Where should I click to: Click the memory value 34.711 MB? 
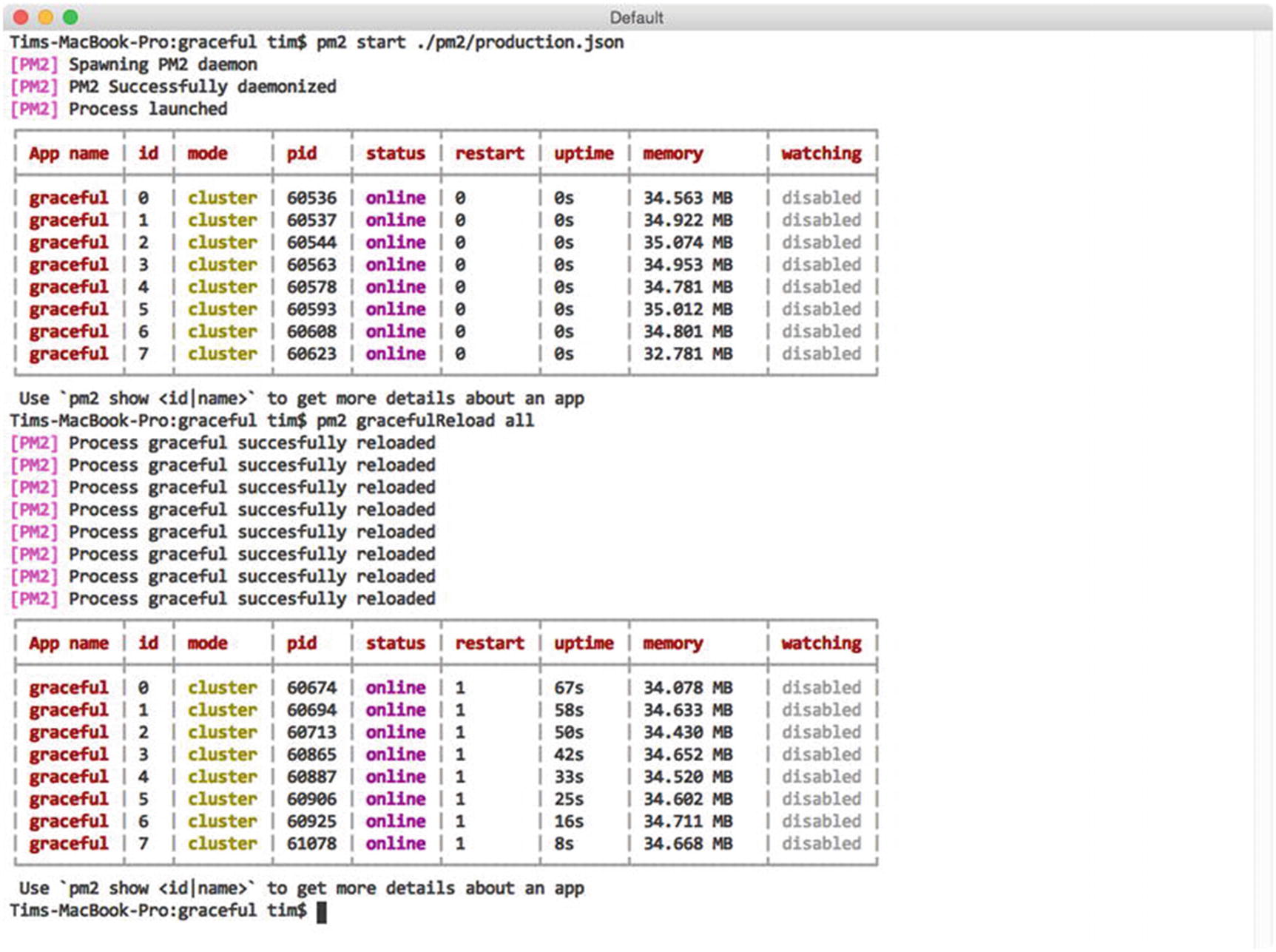[687, 821]
